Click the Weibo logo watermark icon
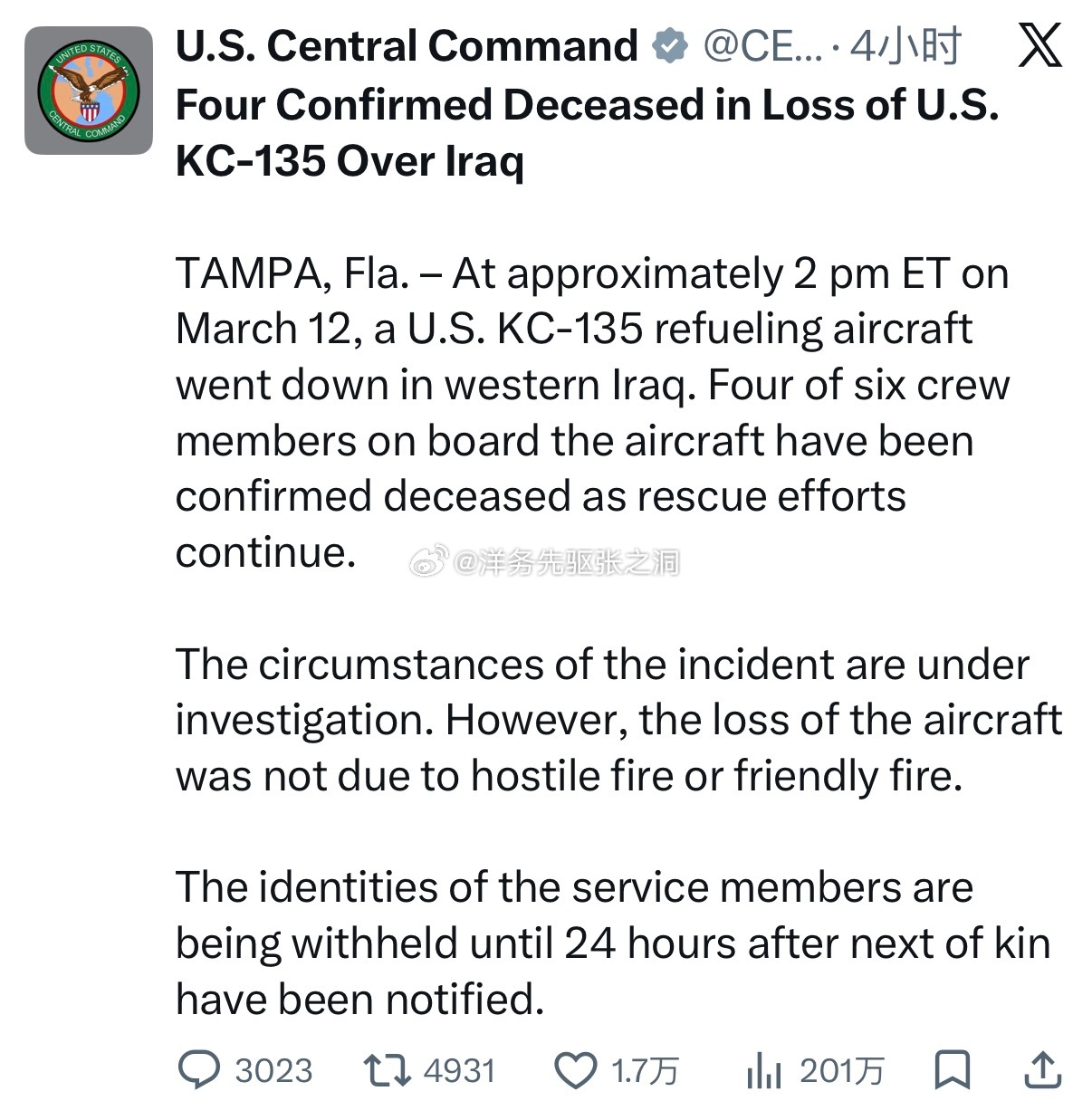Image resolution: width=1092 pixels, height=1120 pixels. coord(428,562)
